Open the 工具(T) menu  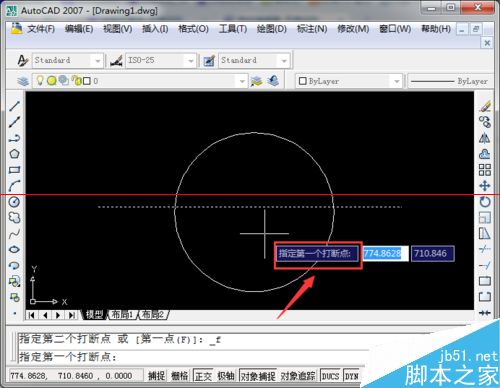233,29
